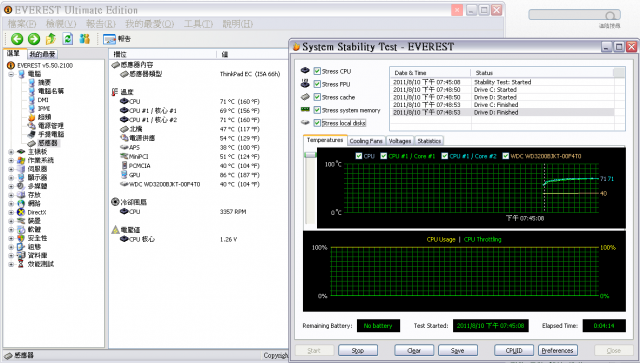640x363 pixels.
Task: Toggle the CPU graph series checkbox
Action: coord(359,156)
